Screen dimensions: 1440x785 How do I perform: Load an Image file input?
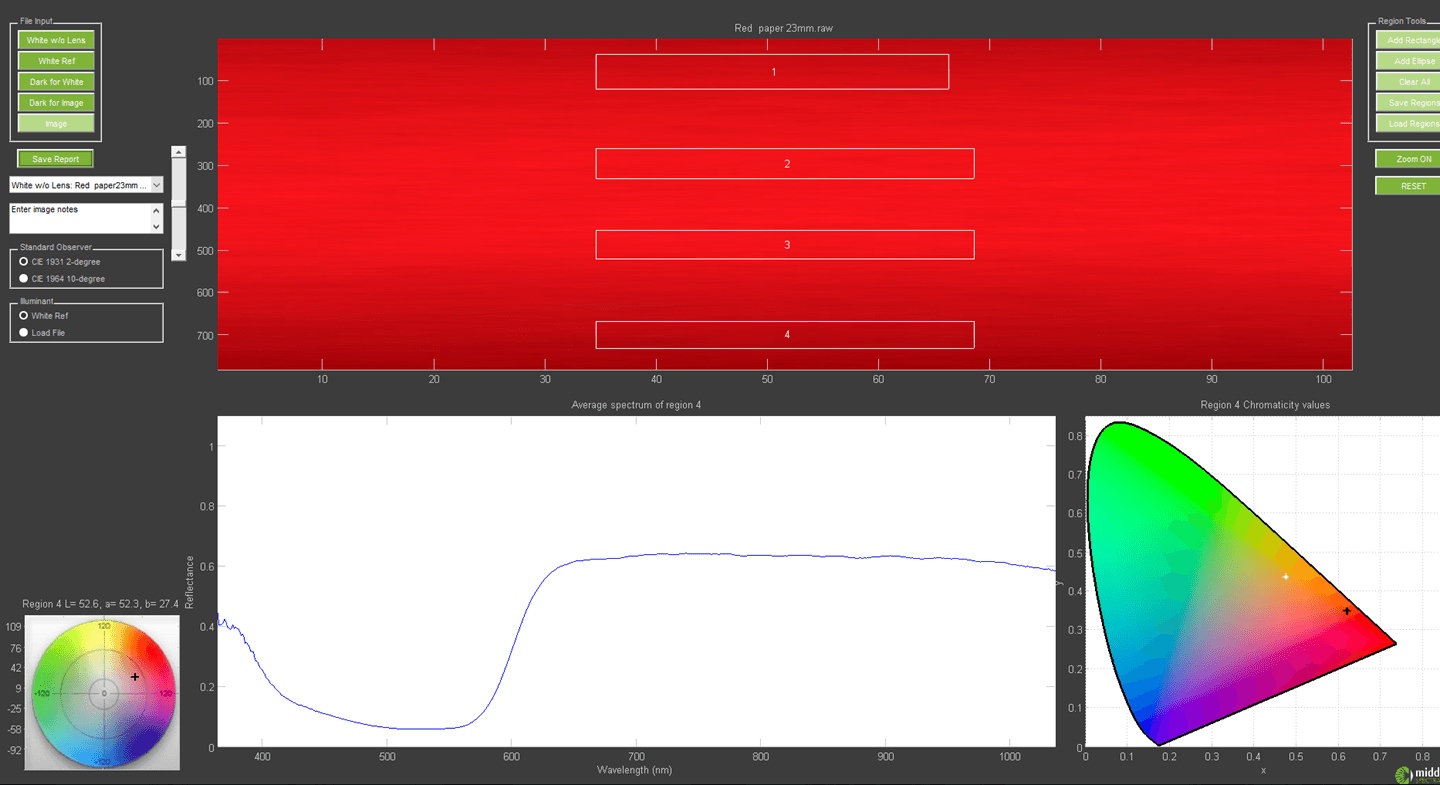[55, 122]
